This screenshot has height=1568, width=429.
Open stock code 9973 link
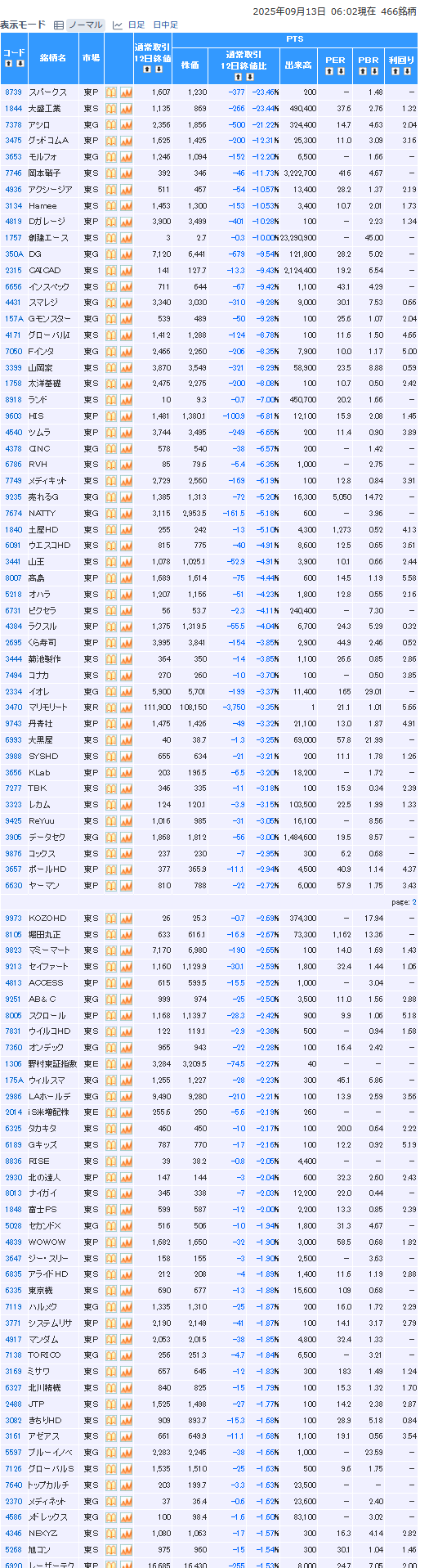point(13,919)
